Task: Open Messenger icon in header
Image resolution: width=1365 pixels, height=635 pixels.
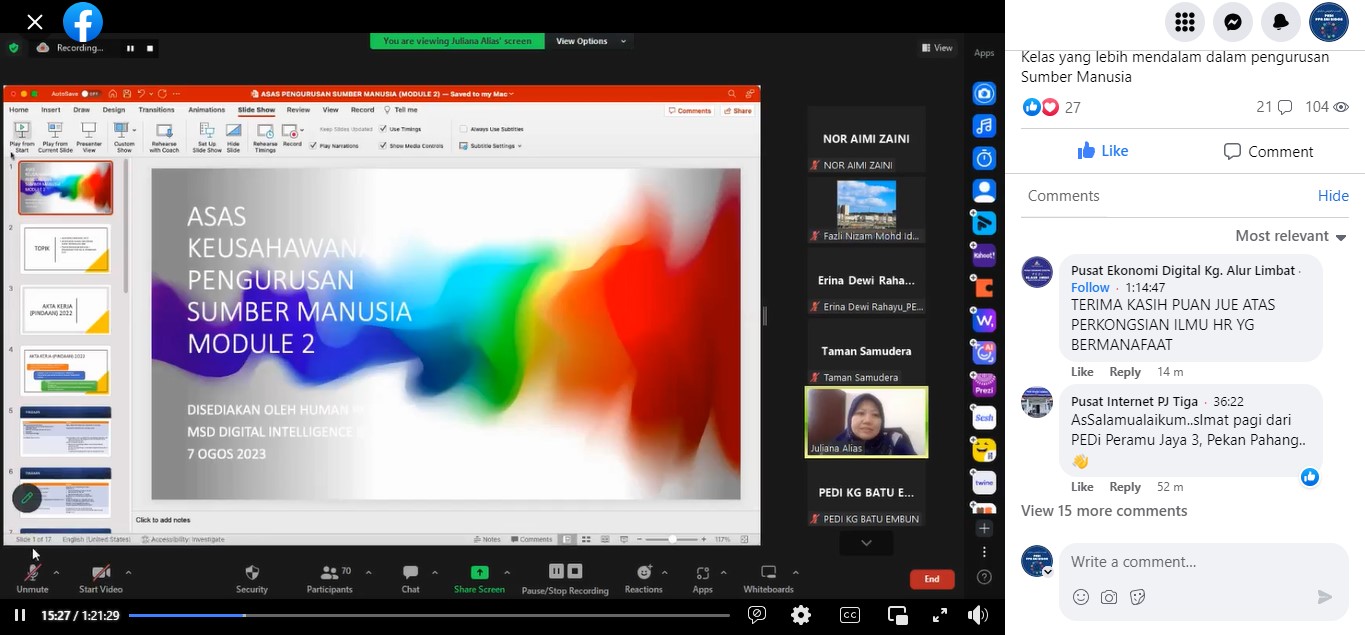Action: coord(1233,22)
